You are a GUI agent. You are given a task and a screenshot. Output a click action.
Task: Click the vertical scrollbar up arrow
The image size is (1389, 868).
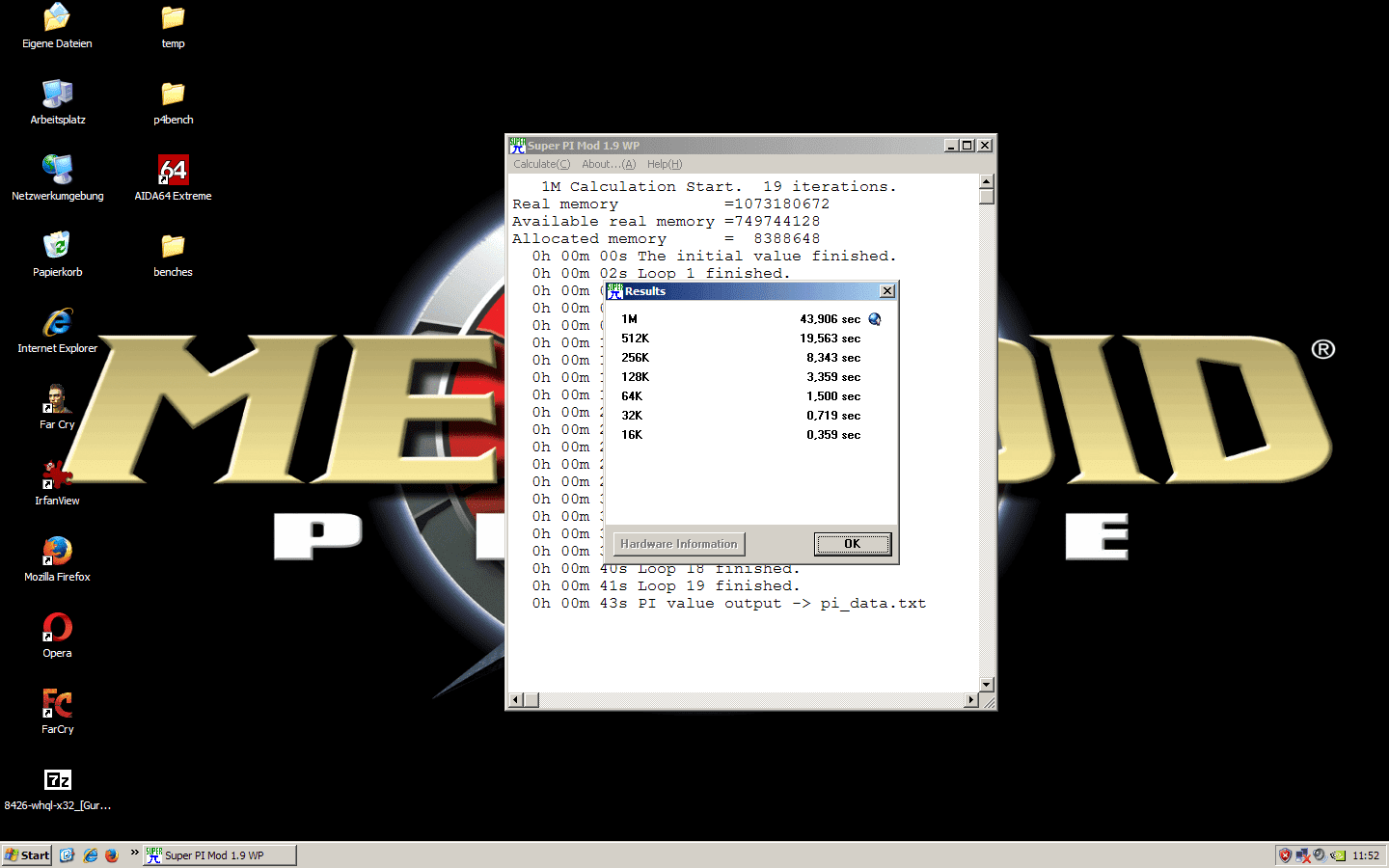click(x=986, y=181)
